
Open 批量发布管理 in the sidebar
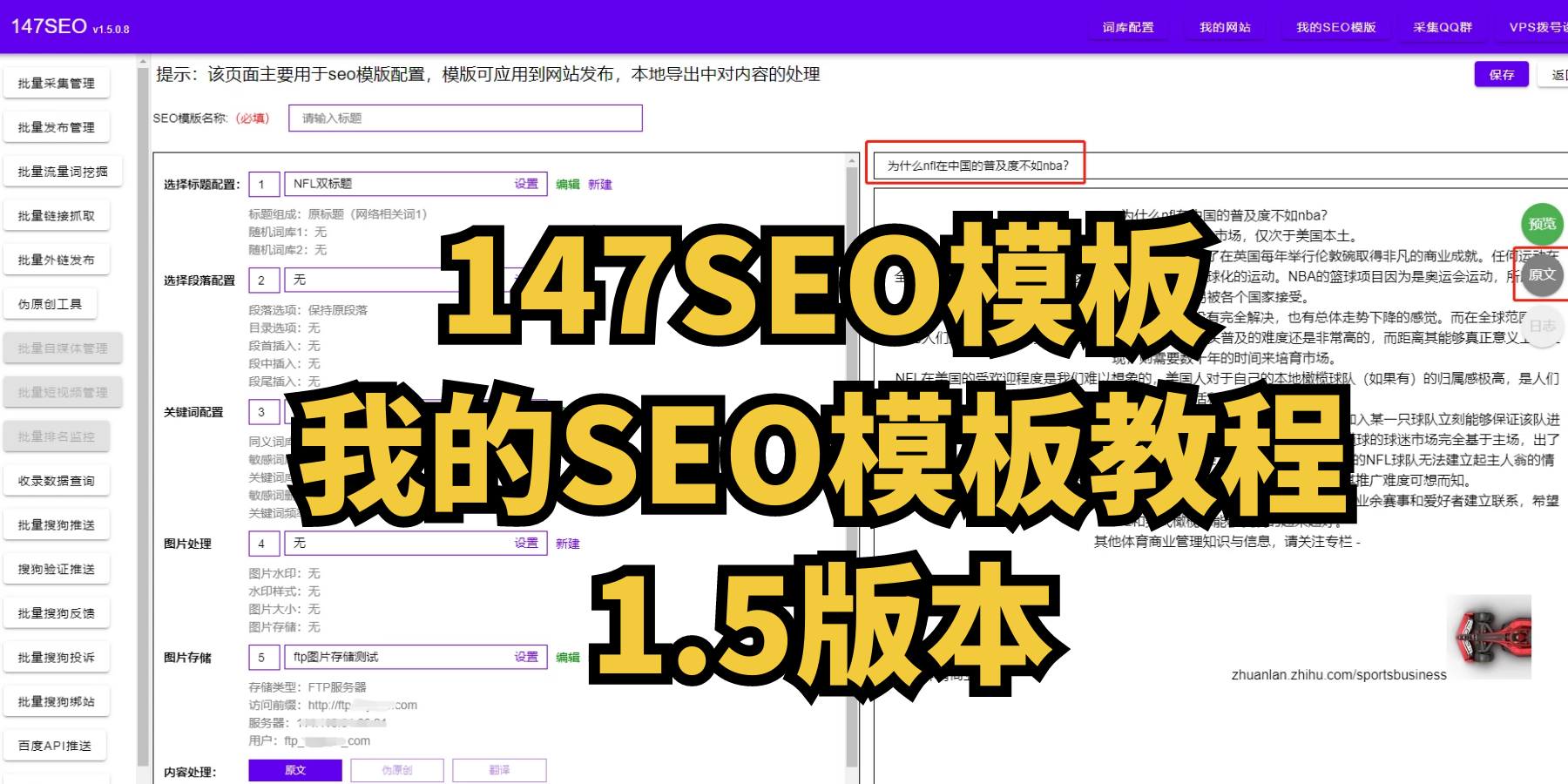point(57,127)
